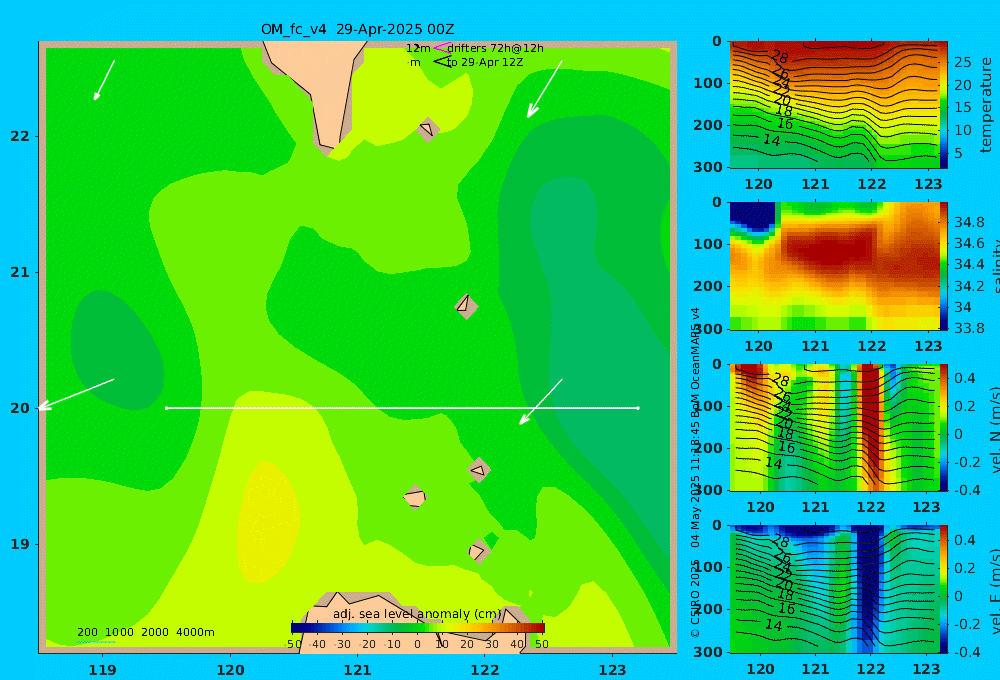This screenshot has height=680, width=1000.
Task: Click the CSIRO BoM OceanMAPS v4 credit text
Action: point(695,472)
